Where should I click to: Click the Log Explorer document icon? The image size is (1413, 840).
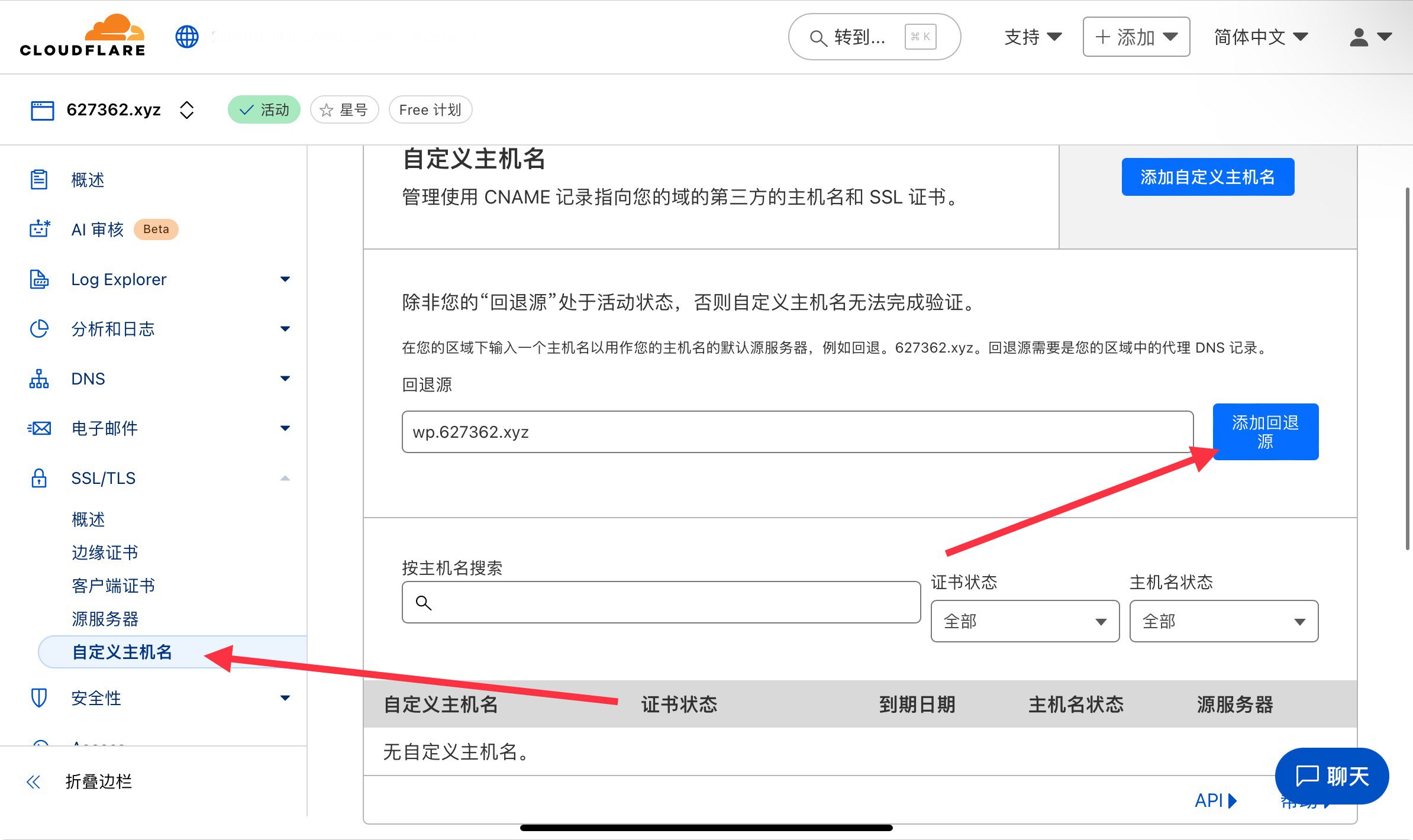point(39,279)
